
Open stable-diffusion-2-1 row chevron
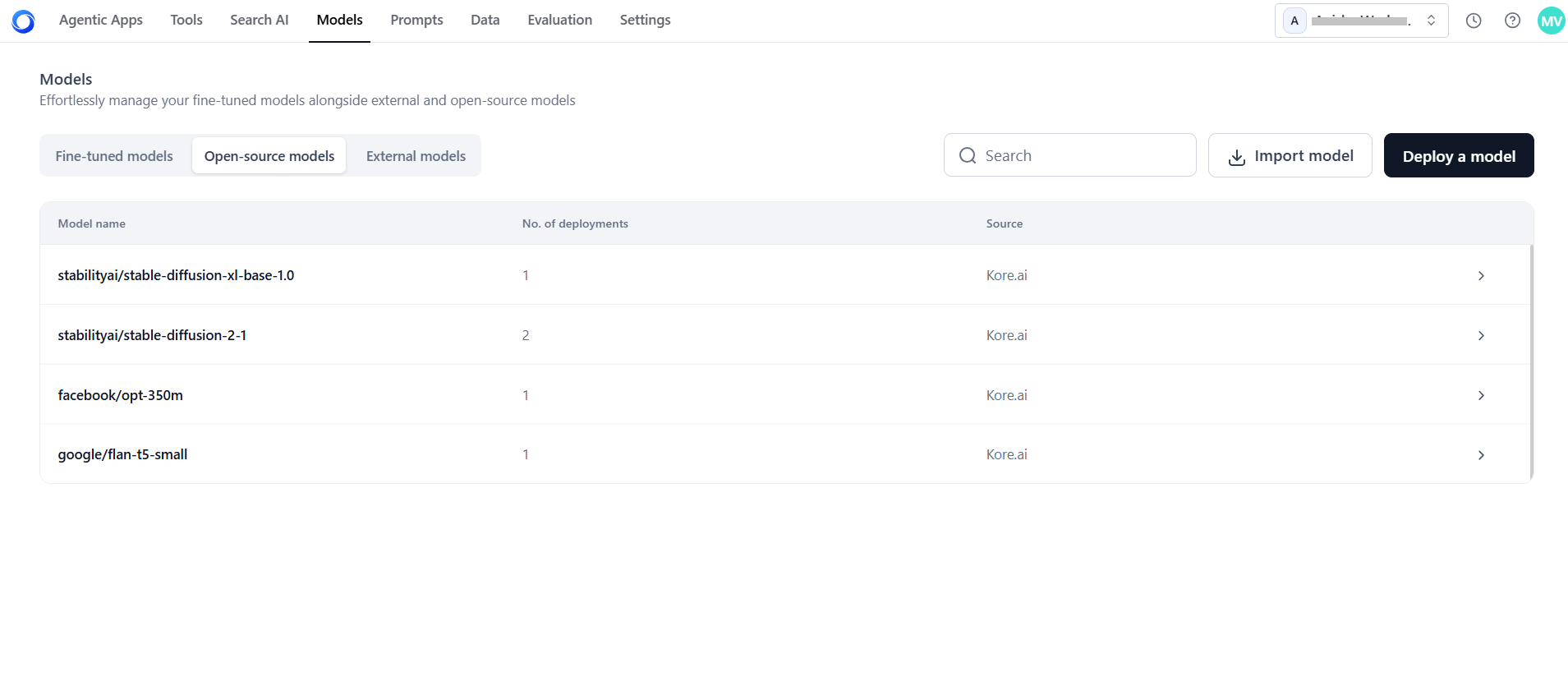click(x=1481, y=336)
